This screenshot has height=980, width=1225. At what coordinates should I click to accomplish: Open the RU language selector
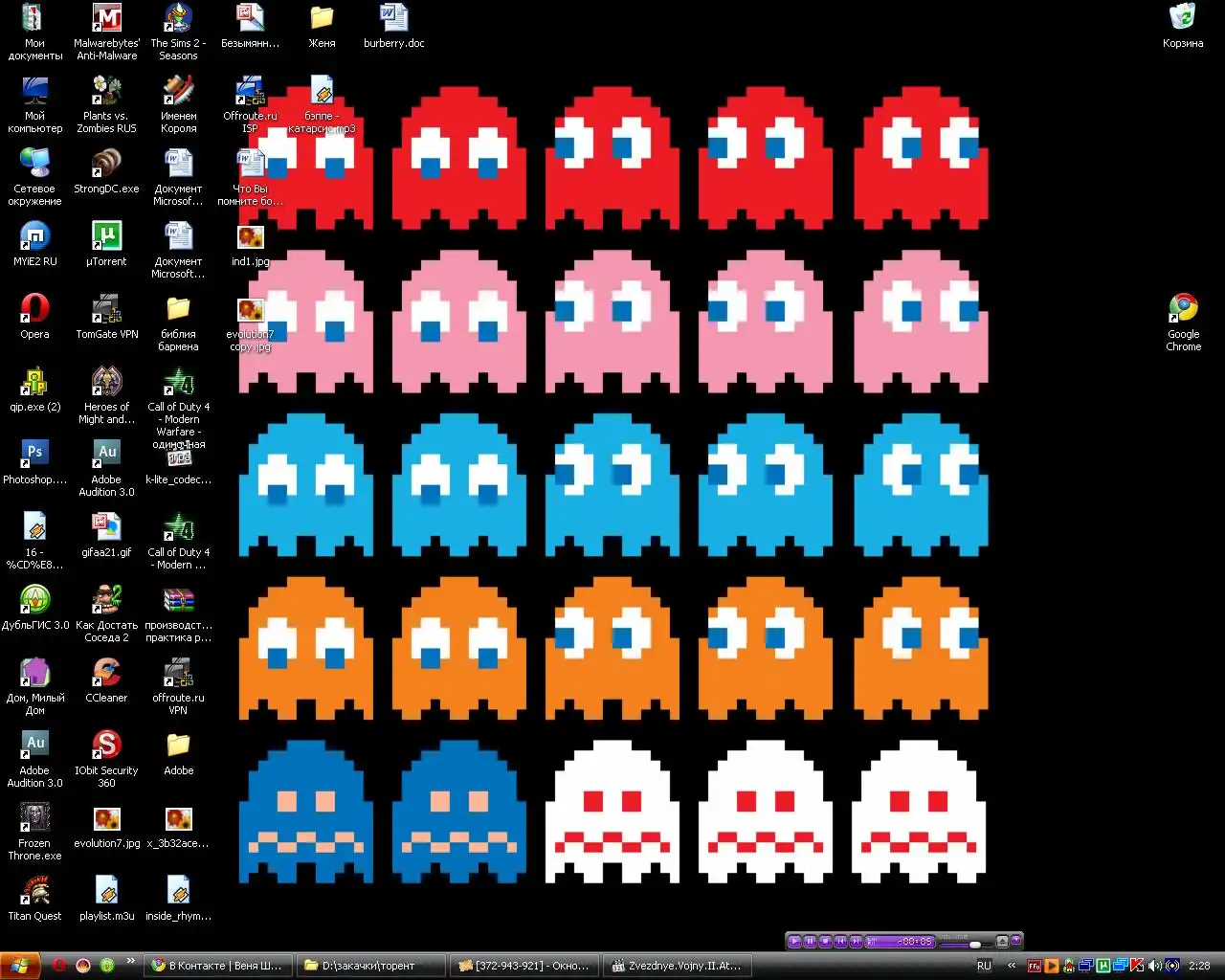tap(984, 966)
